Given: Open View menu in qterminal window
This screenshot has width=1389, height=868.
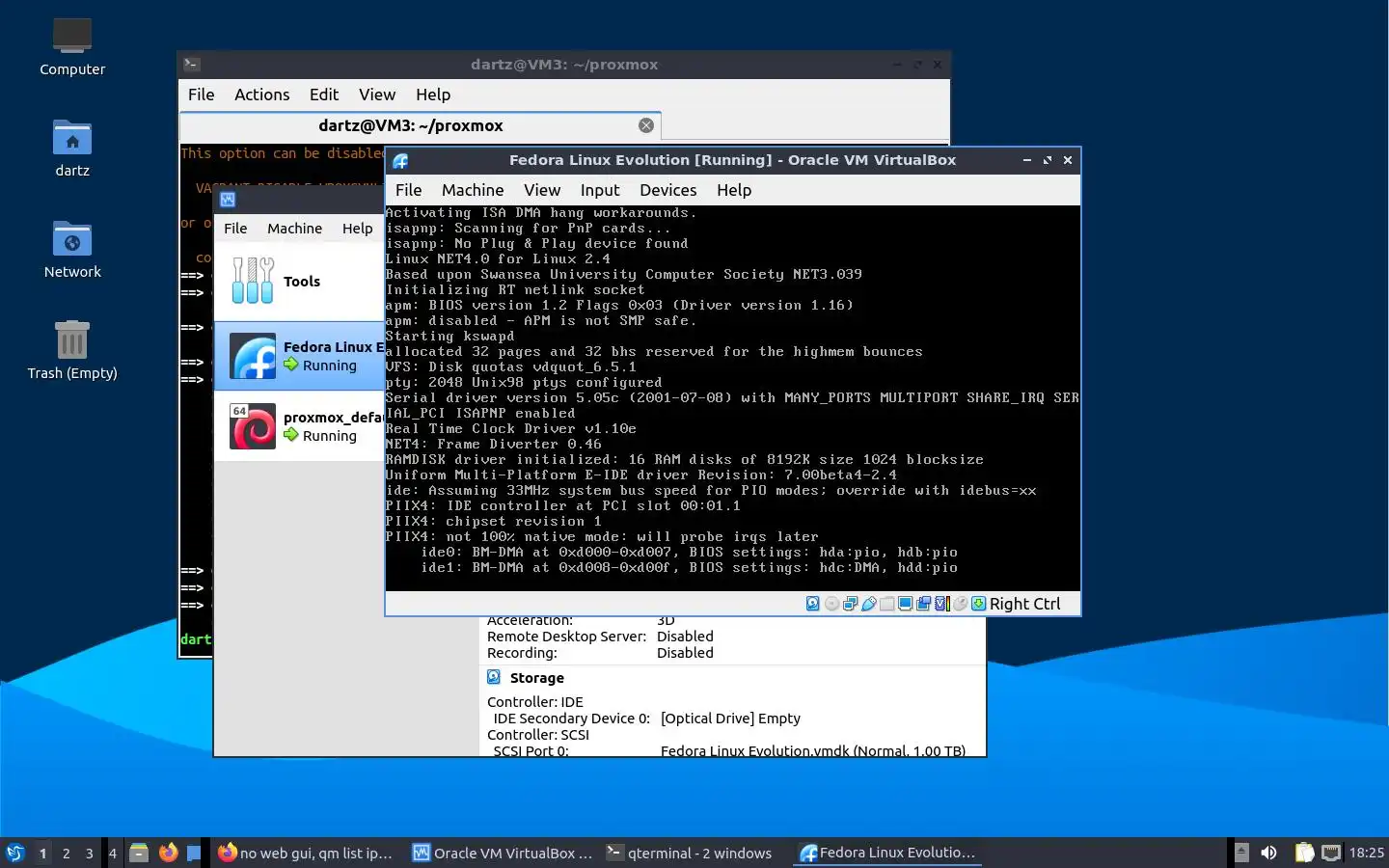Looking at the screenshot, I should tap(377, 95).
